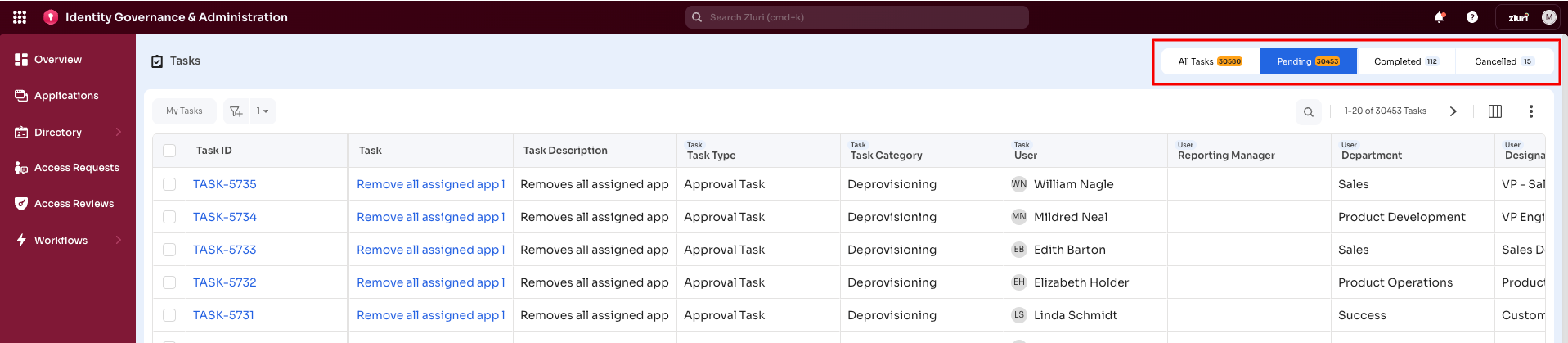
Task: Open the more options kebab menu
Action: click(1531, 111)
